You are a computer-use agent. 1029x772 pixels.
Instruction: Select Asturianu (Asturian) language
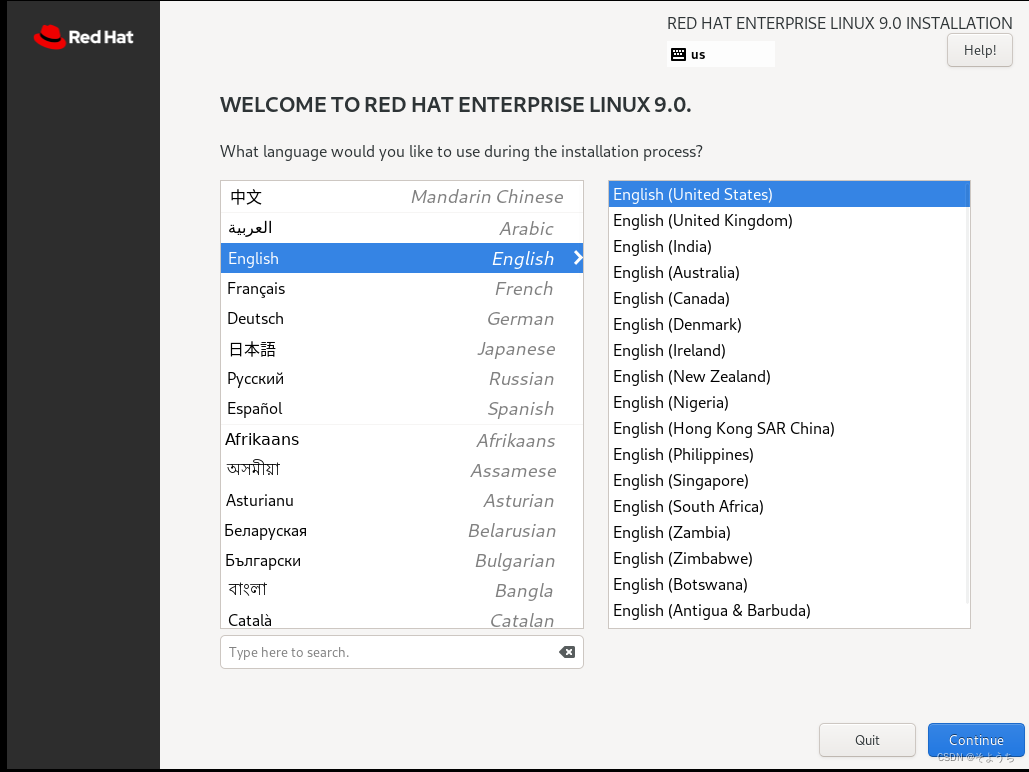[x=402, y=500]
